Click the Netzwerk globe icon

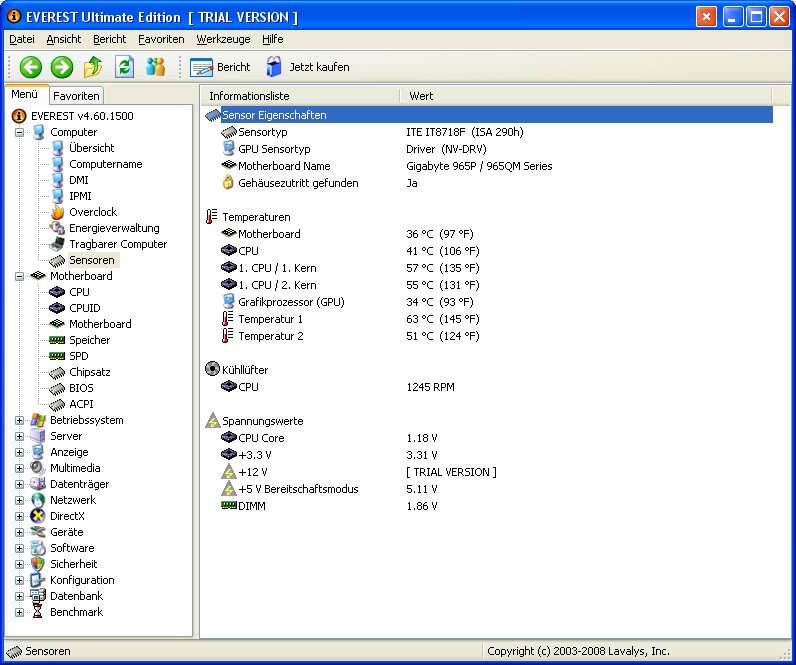pos(38,500)
